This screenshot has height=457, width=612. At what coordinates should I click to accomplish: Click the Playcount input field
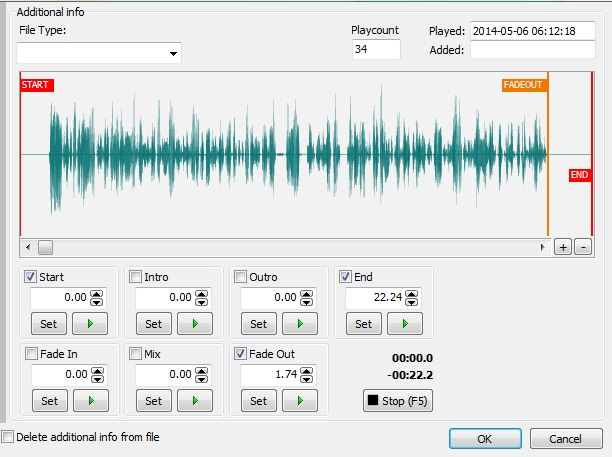tap(376, 49)
